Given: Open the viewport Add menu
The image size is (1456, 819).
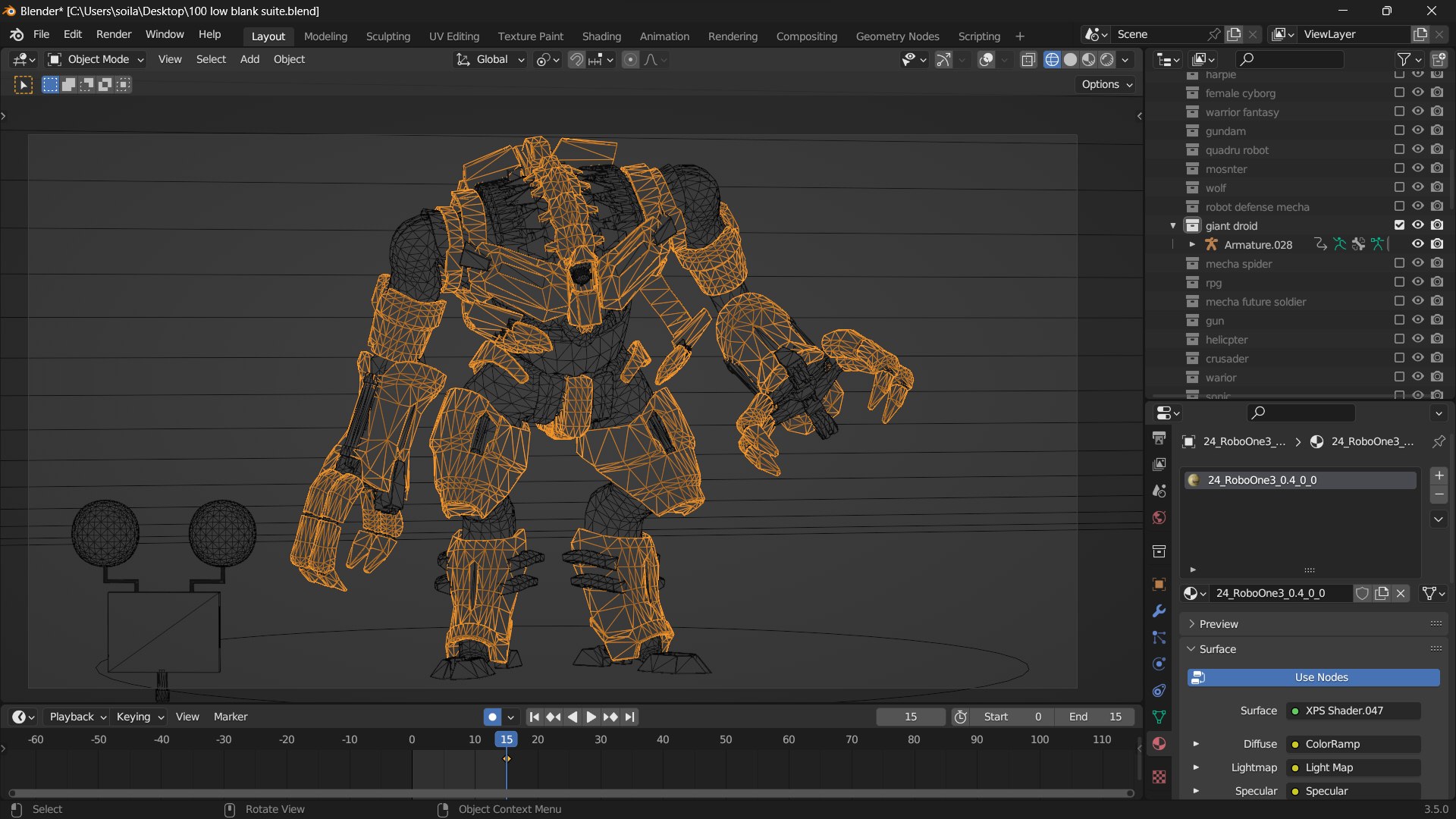Looking at the screenshot, I should point(249,59).
